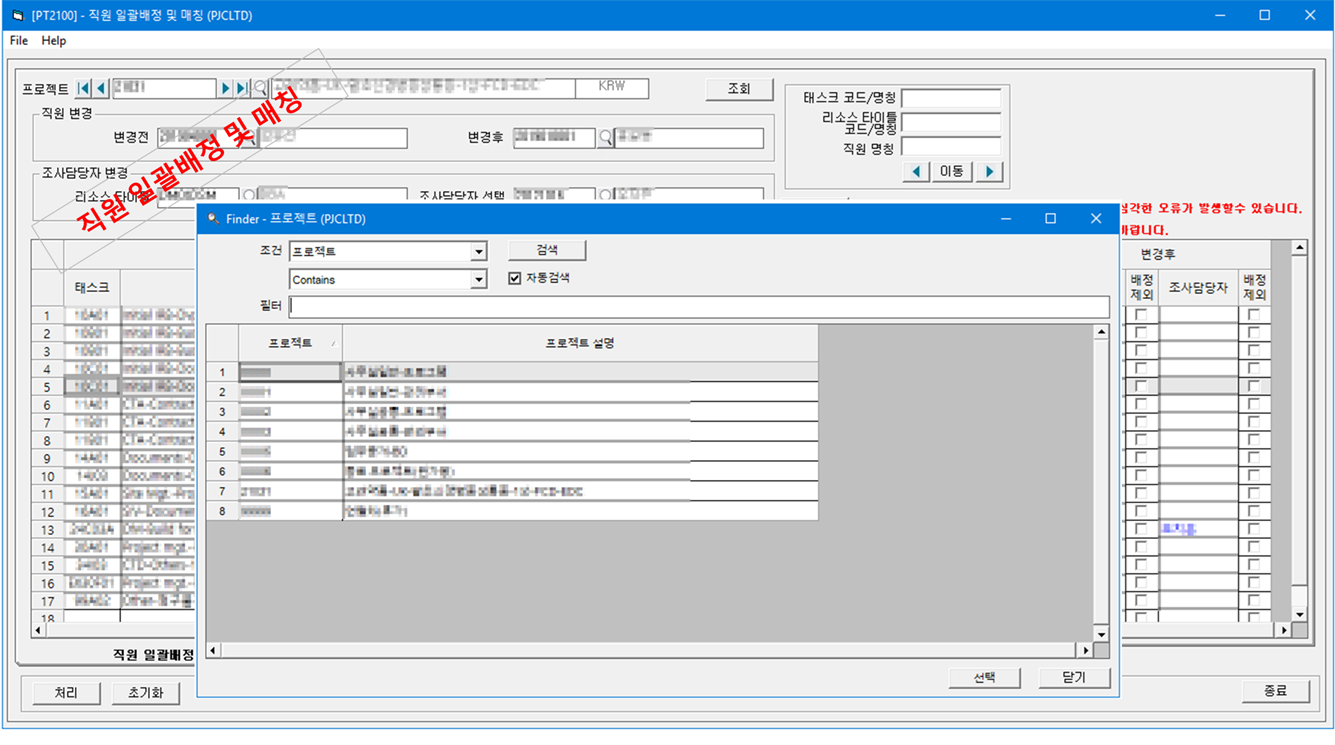Close the Finder dialog with the X
Viewport: 1335px width, 745px height.
1096,218
